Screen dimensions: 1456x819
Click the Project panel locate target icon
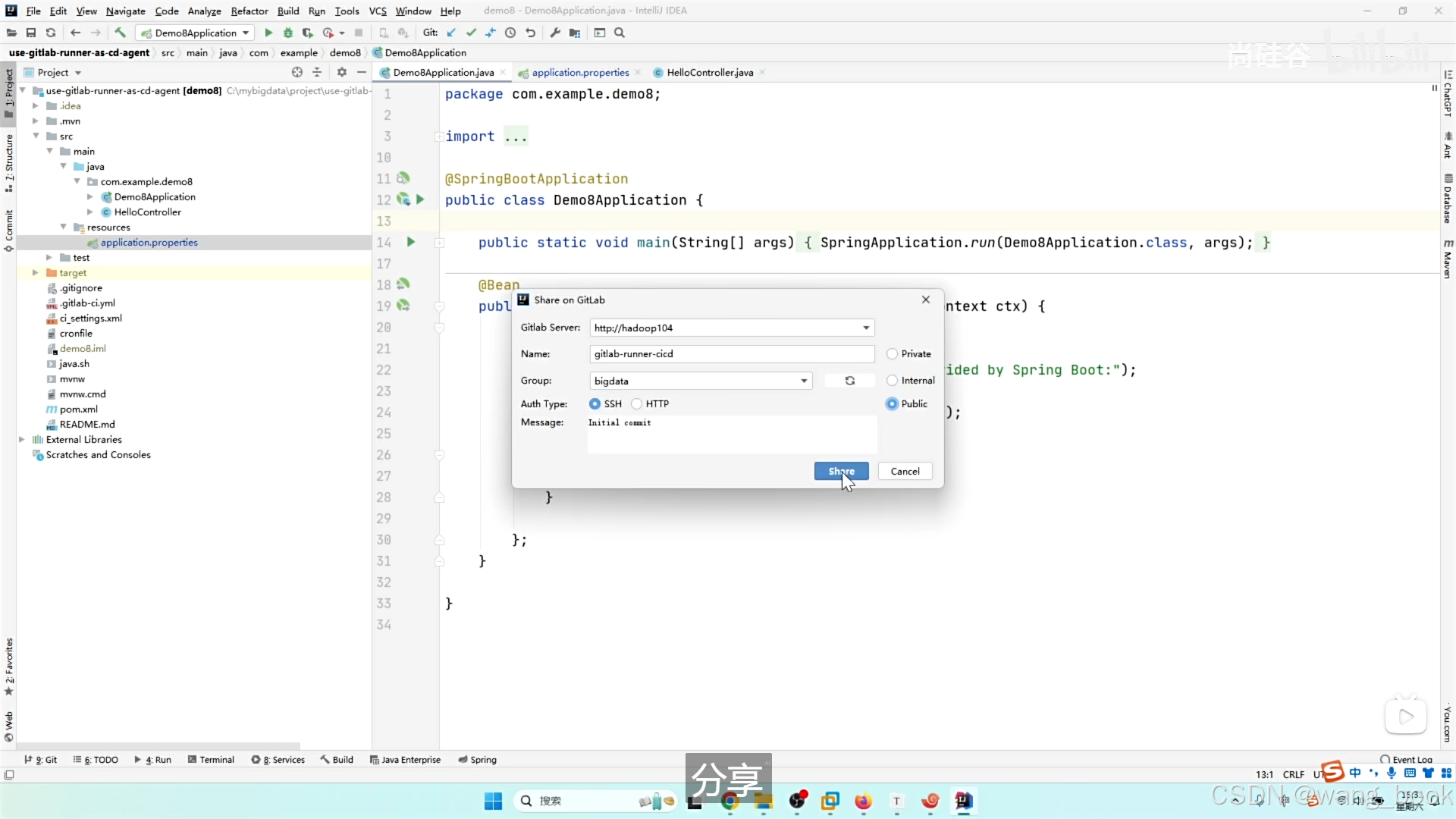(x=297, y=72)
